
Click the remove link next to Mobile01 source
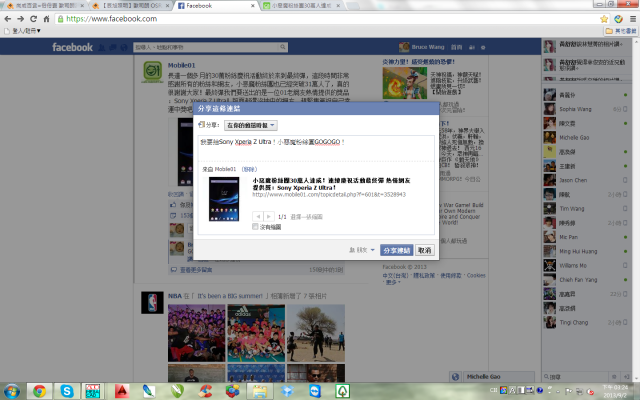tap(249, 169)
